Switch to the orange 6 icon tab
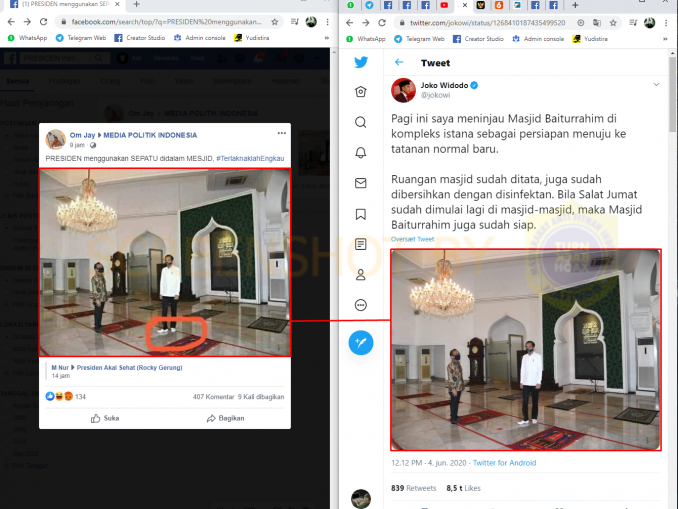Image resolution: width=678 pixels, height=509 pixels. 499,5
